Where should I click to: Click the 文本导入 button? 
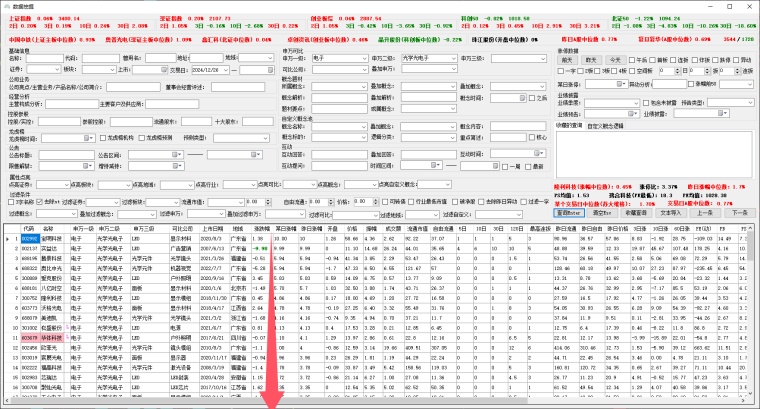coord(671,213)
